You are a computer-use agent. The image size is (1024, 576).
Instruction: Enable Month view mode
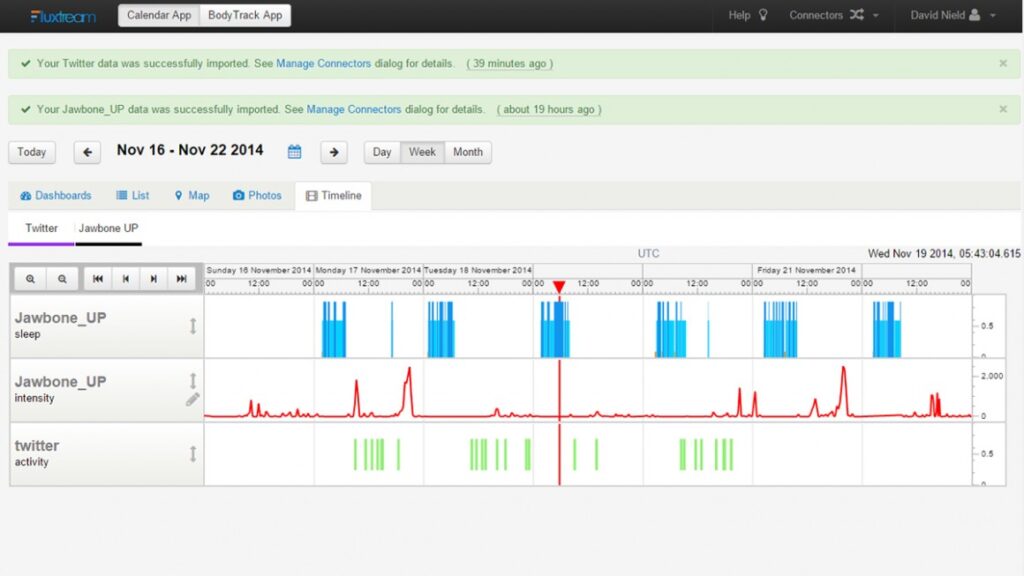click(x=468, y=152)
